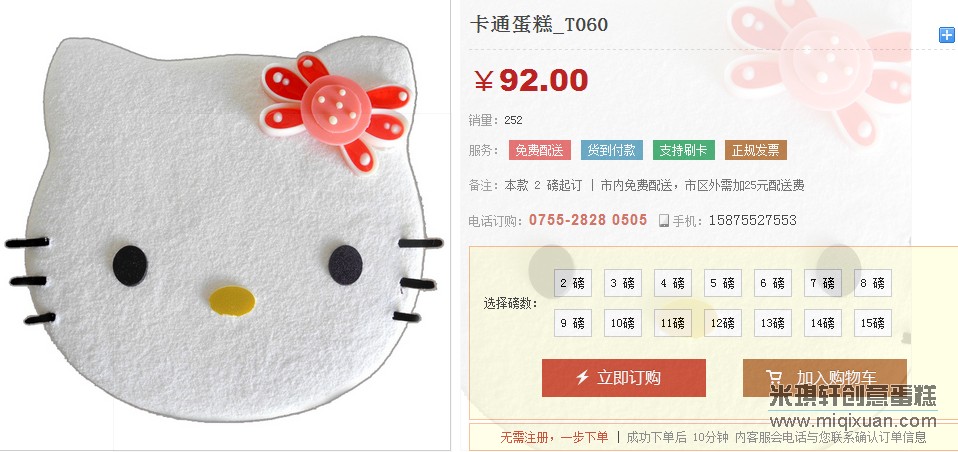Click the brown 正规发票 service tag

756,150
